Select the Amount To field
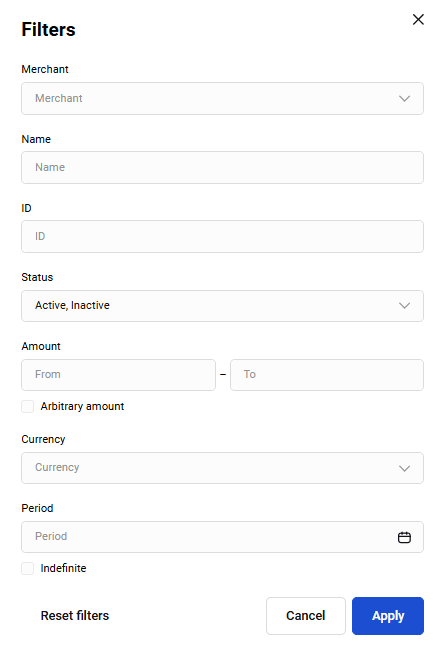 click(x=327, y=375)
